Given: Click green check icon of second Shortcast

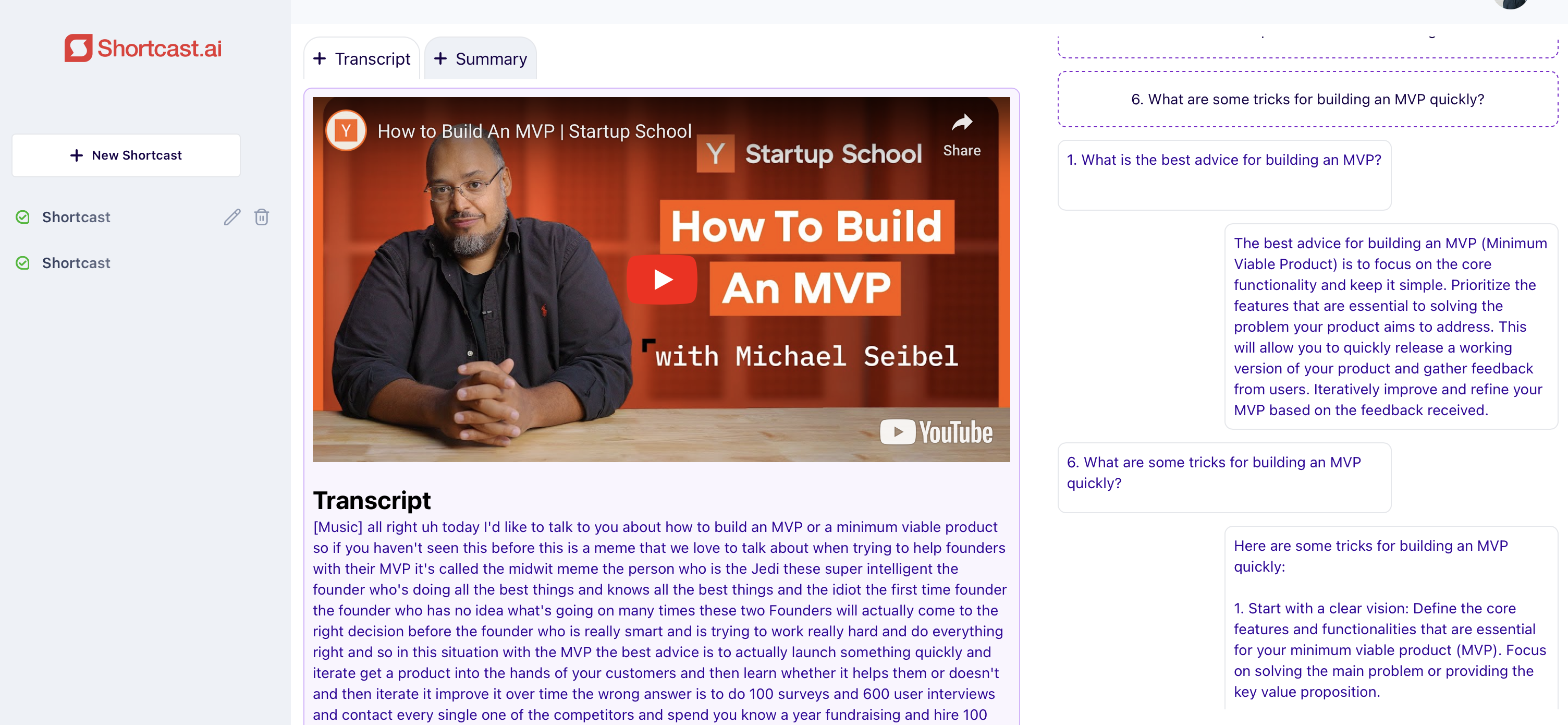Looking at the screenshot, I should click(x=22, y=263).
